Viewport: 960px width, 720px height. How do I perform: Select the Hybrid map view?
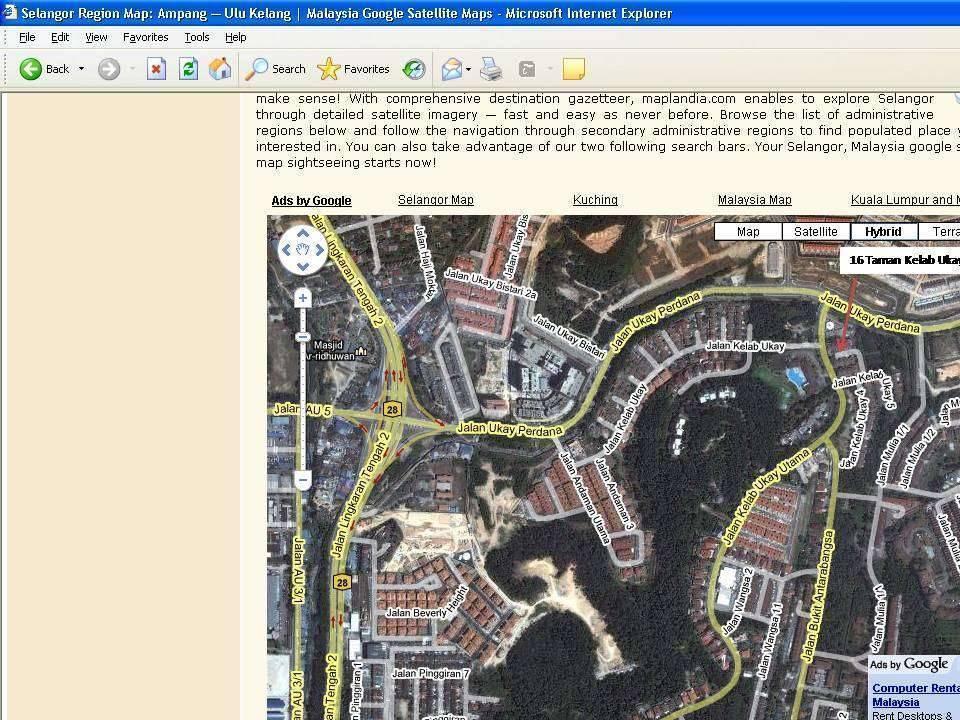pyautogui.click(x=883, y=231)
